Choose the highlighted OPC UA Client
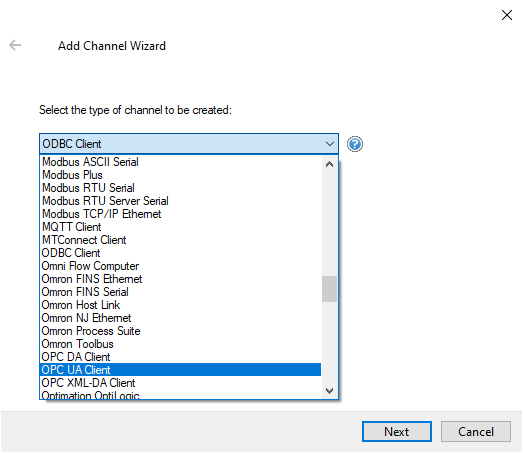Screen dimensions: 523x453 [x=180, y=370]
